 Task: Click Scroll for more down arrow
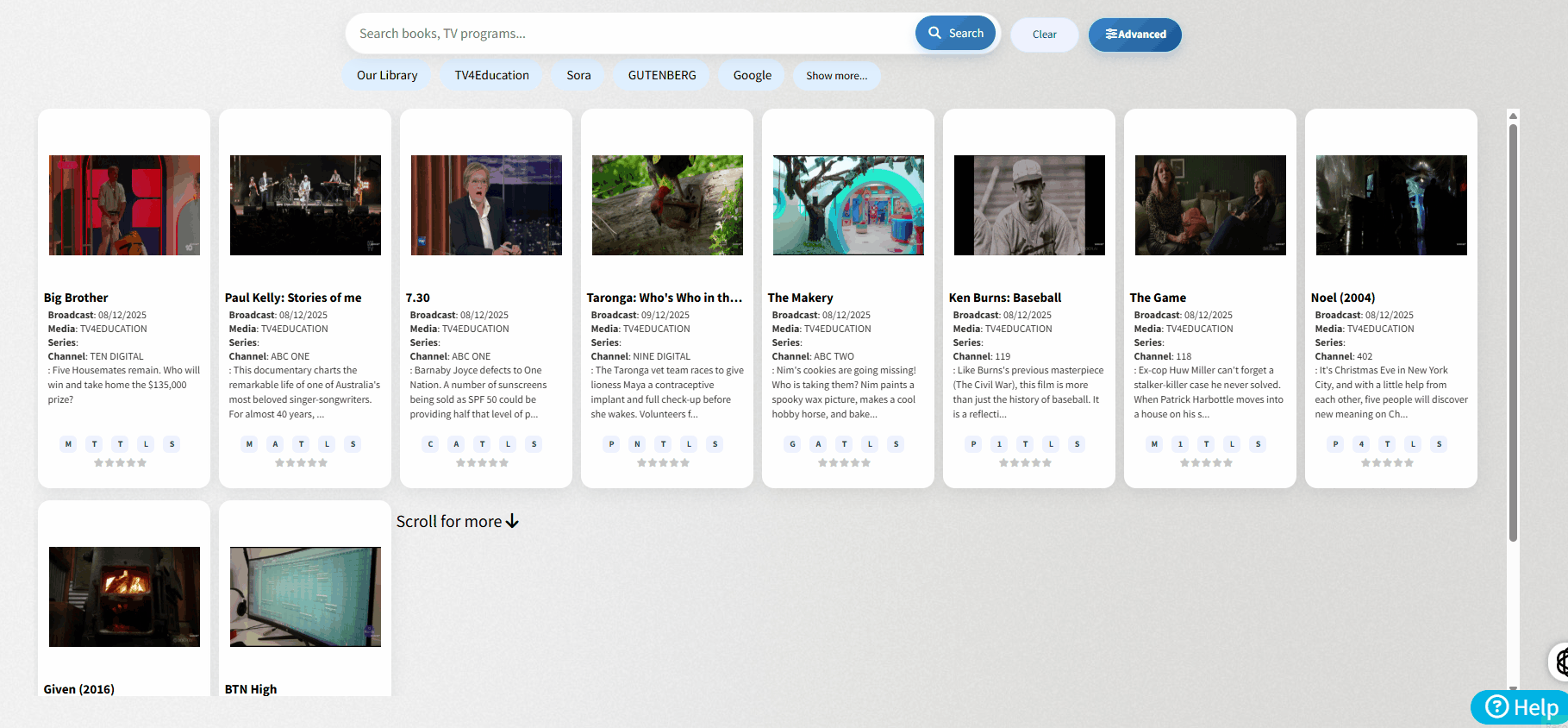pos(512,521)
